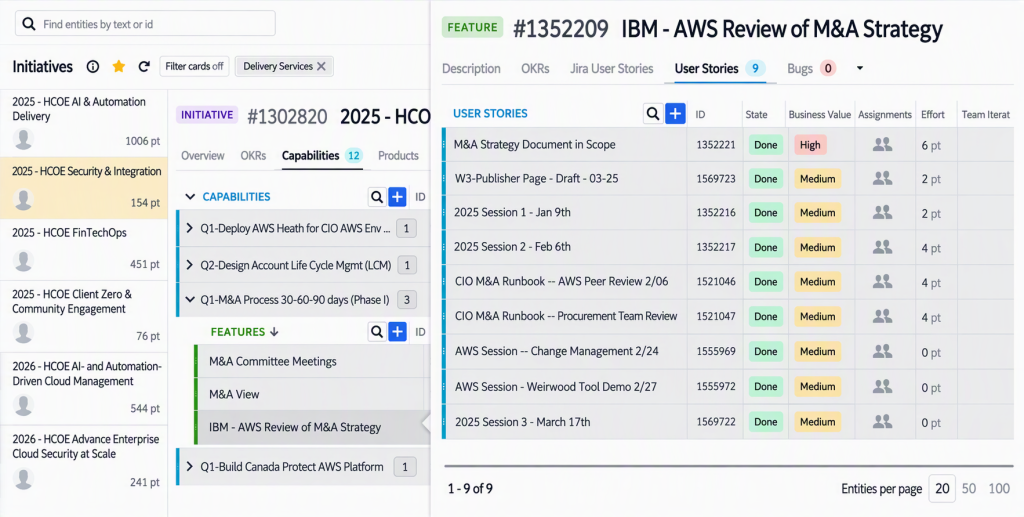Add a user story with the plus button

coord(675,114)
